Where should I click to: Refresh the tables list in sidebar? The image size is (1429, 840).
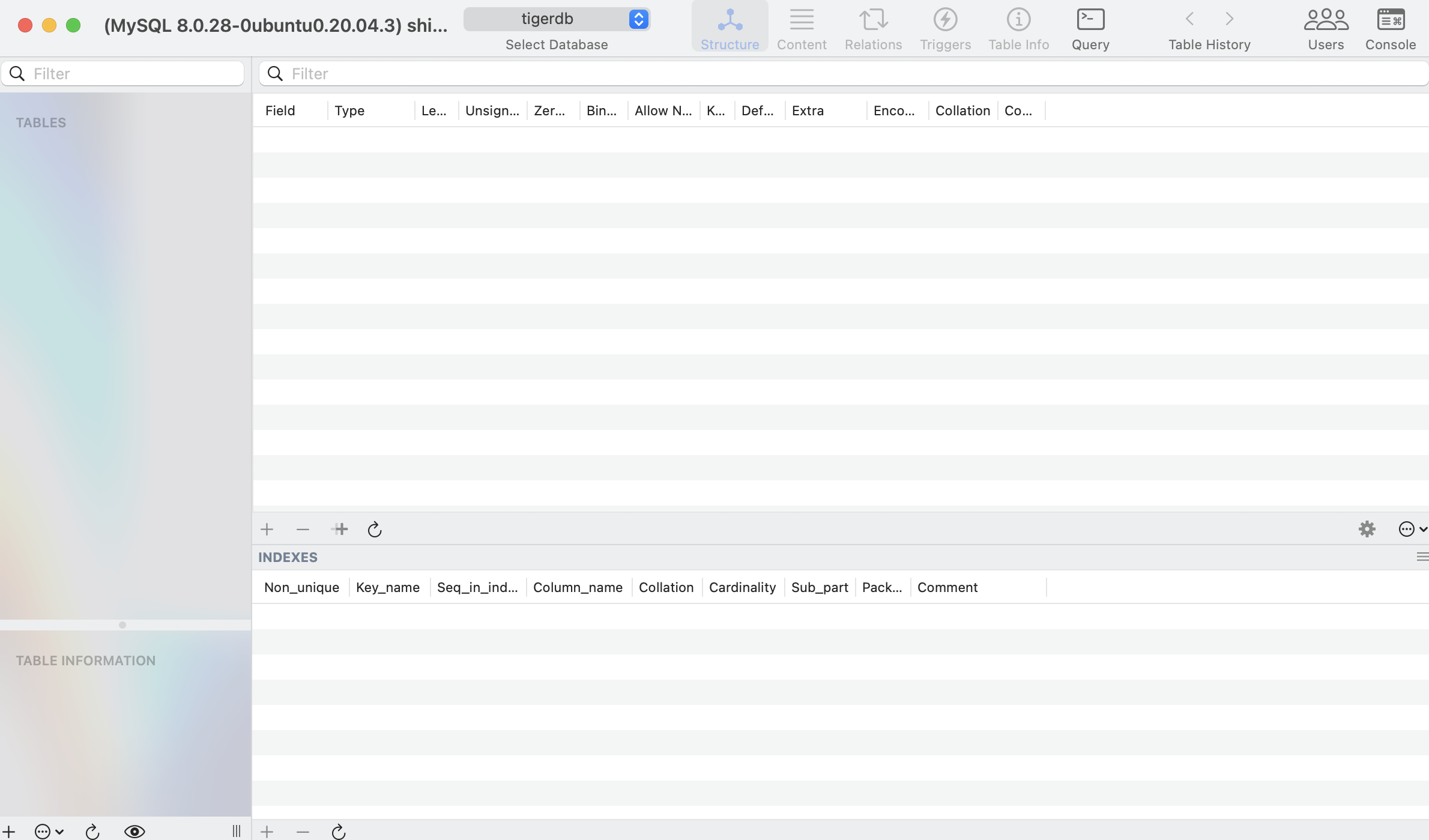pyautogui.click(x=92, y=832)
